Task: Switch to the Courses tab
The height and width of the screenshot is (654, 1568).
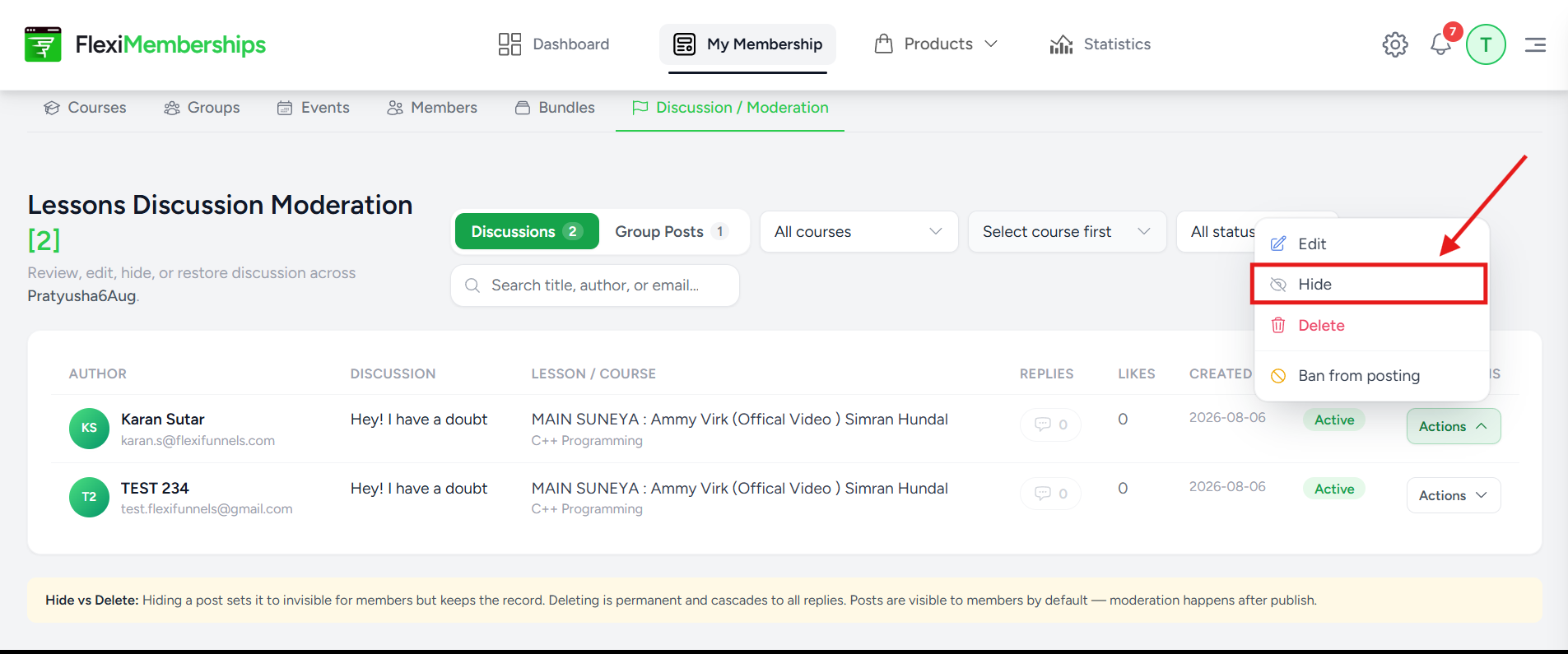Action: tap(86, 108)
